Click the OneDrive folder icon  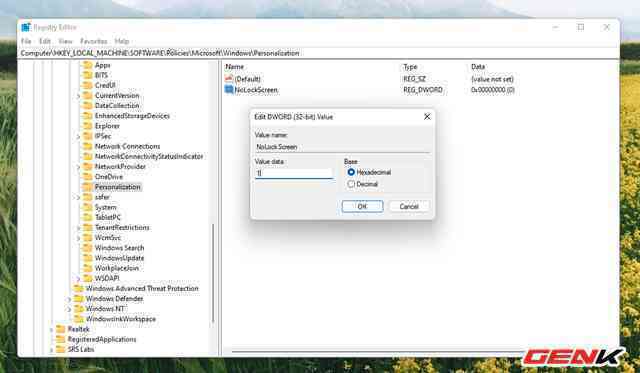tap(87, 177)
